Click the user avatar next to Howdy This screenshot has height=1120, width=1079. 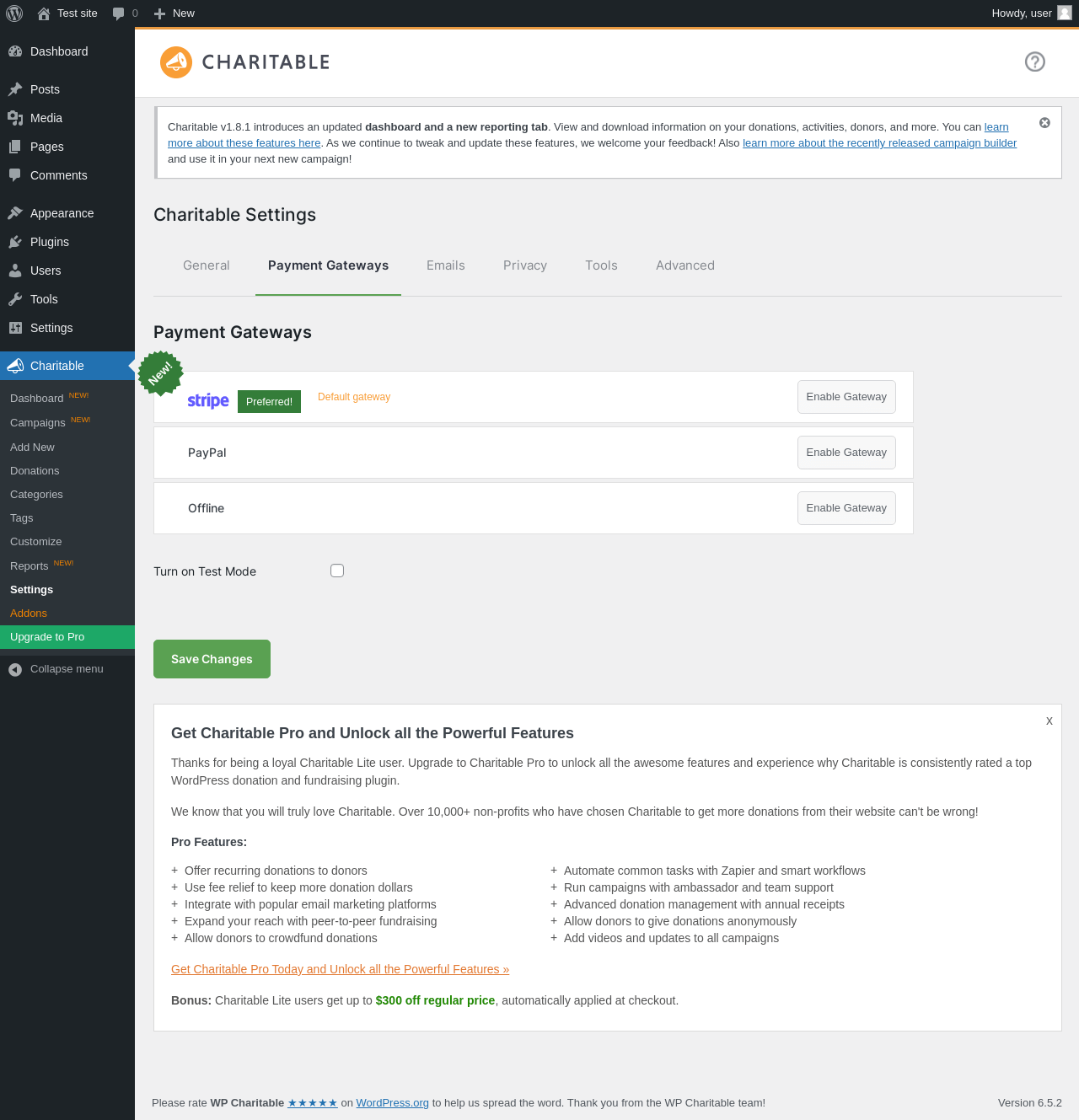coord(1065,13)
